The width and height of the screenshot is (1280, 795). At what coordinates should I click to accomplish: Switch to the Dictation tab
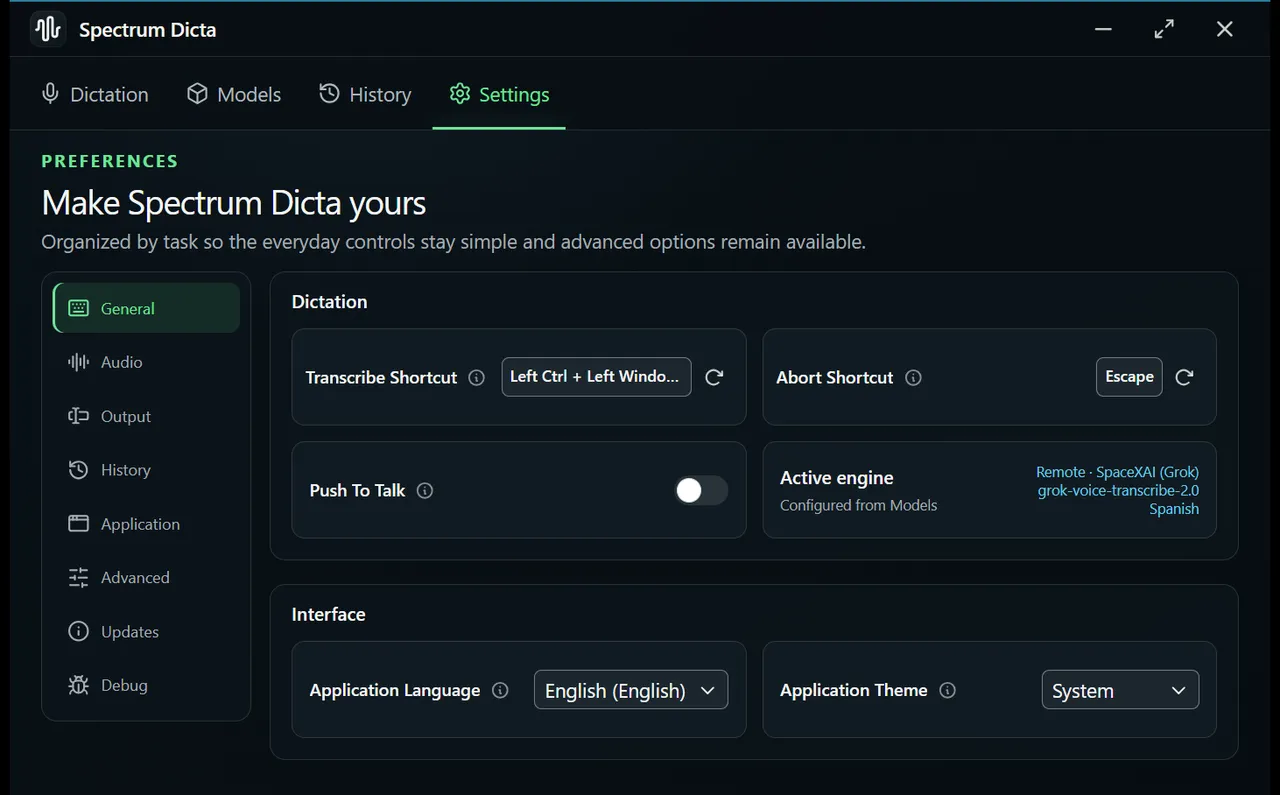[94, 94]
